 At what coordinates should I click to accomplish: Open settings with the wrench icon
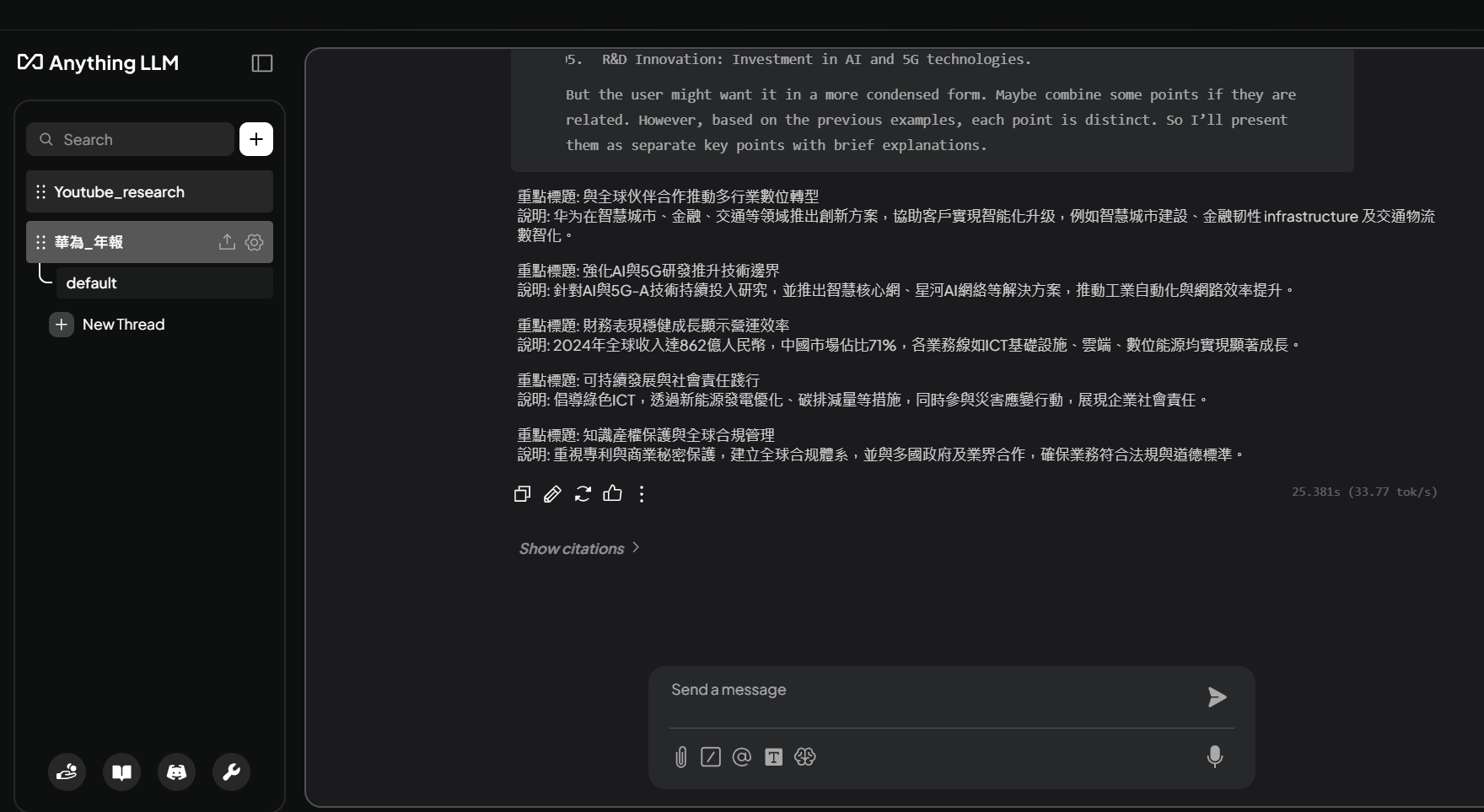[231, 772]
